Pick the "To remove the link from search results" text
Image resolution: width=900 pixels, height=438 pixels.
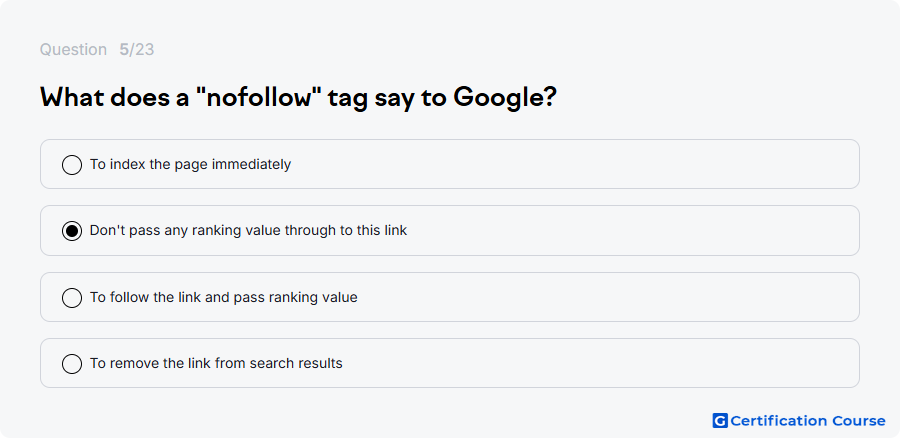click(216, 363)
